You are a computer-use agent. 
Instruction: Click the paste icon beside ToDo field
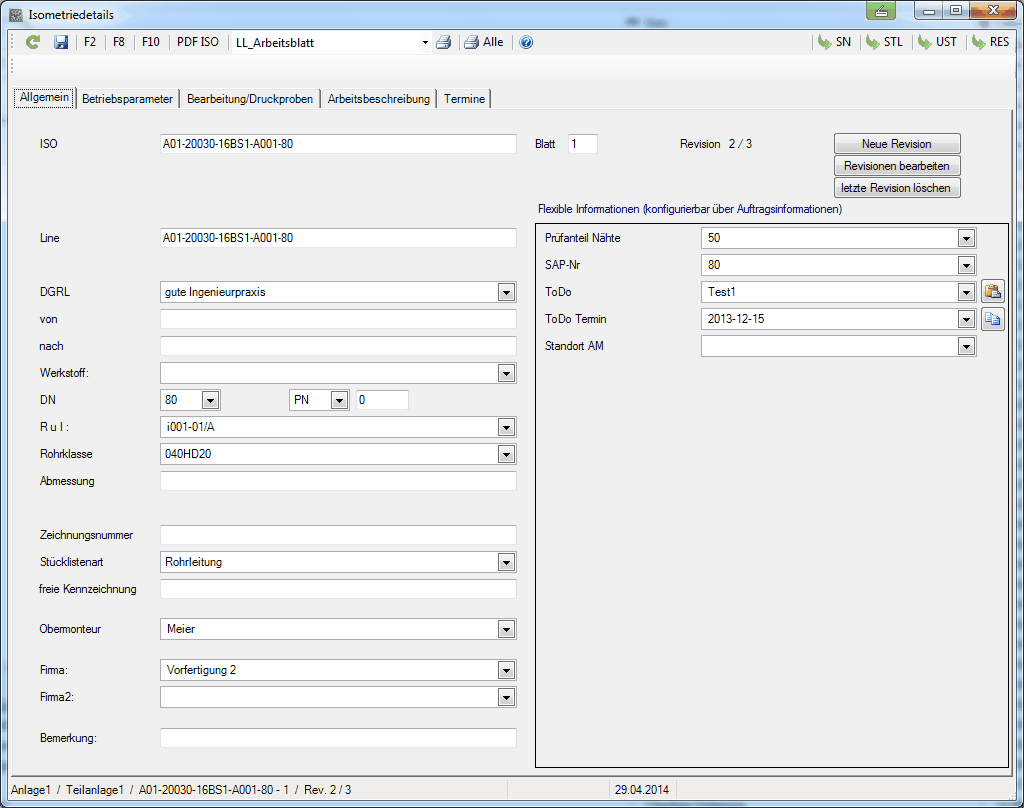click(x=992, y=292)
